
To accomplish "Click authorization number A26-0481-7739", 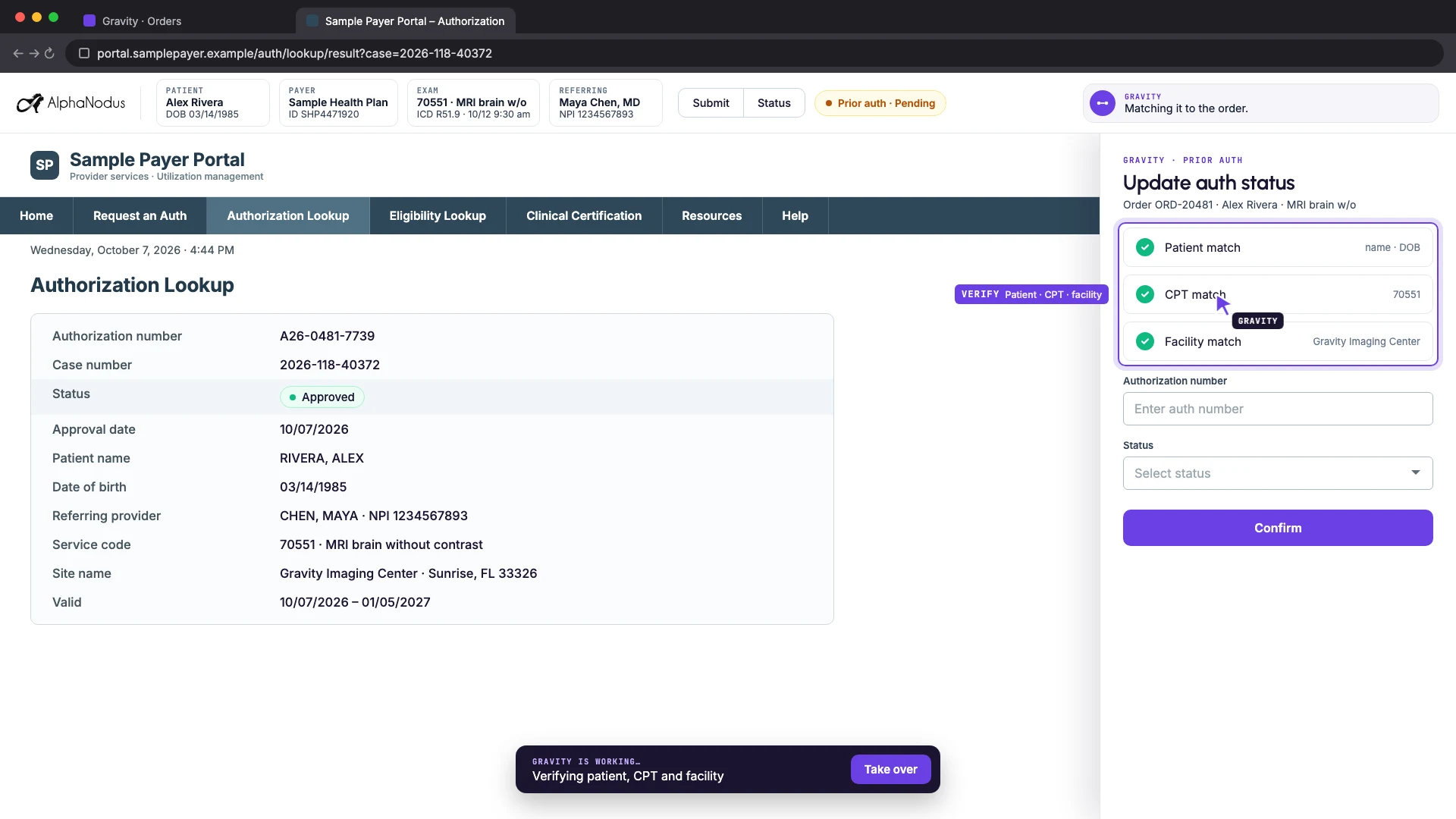I will point(327,336).
